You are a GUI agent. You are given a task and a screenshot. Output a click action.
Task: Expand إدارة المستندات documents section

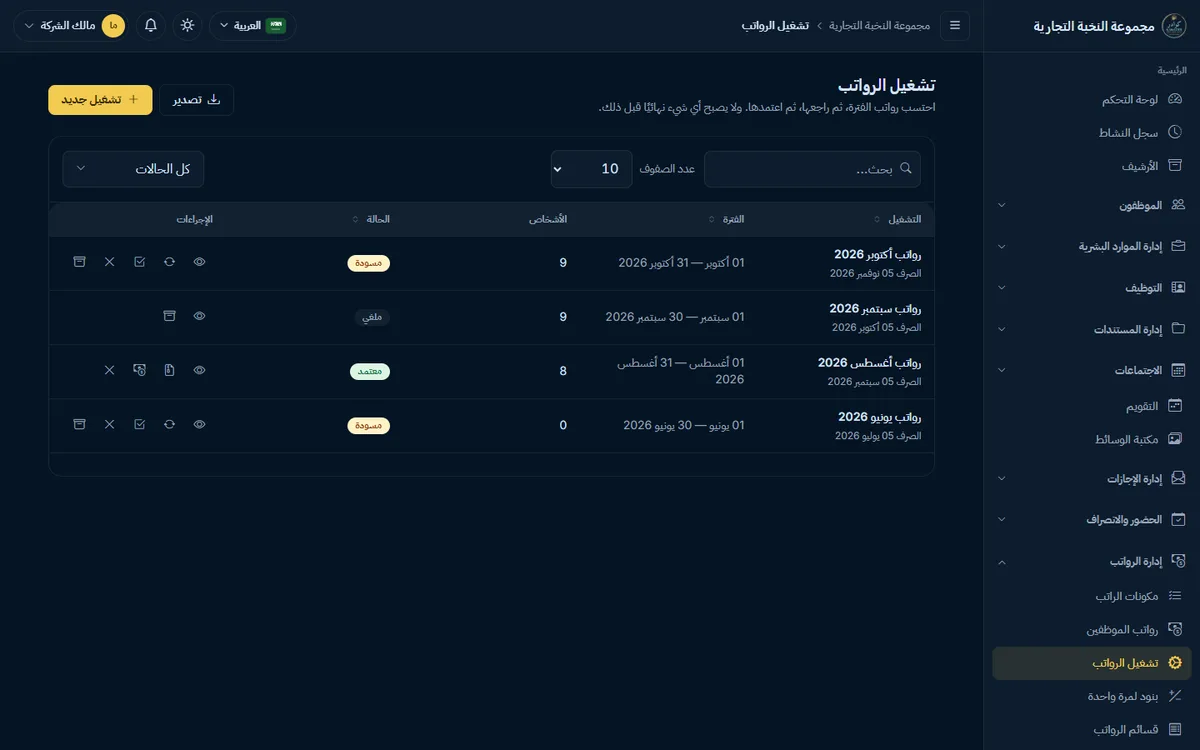pyautogui.click(x=1092, y=328)
